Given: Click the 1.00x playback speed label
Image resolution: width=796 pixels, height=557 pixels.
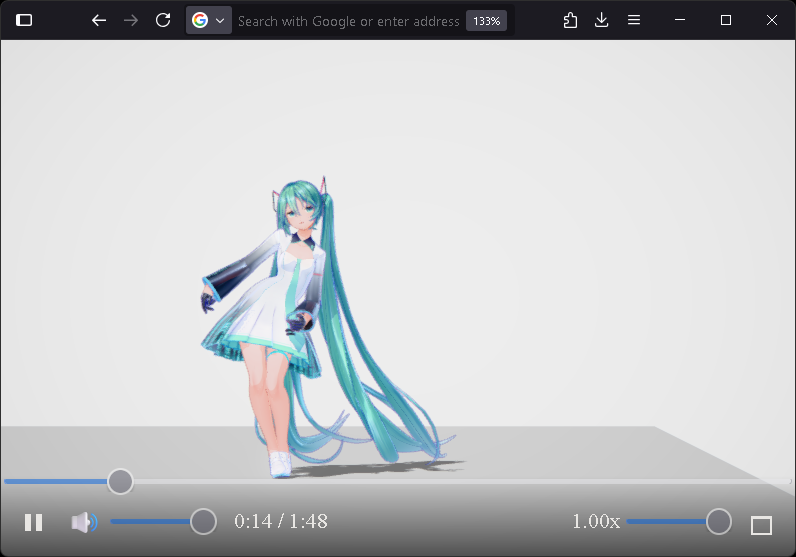Looking at the screenshot, I should point(596,521).
